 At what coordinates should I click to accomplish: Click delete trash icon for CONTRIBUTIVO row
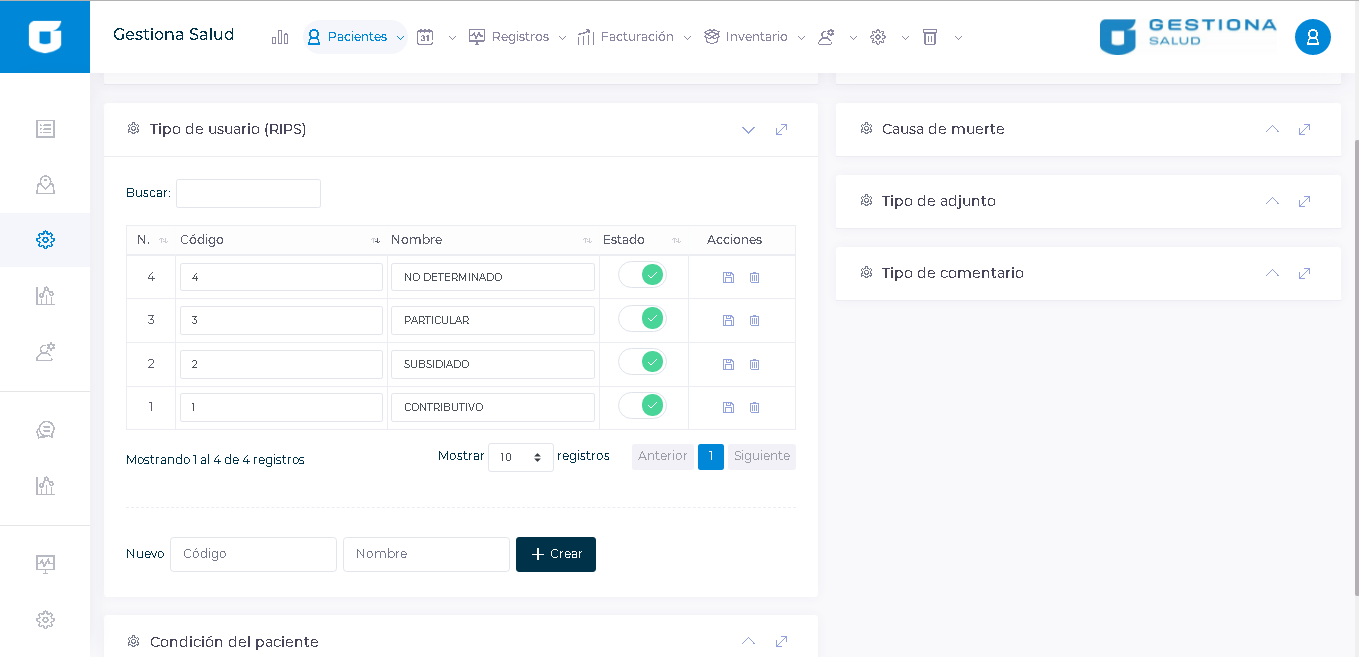pyautogui.click(x=754, y=408)
